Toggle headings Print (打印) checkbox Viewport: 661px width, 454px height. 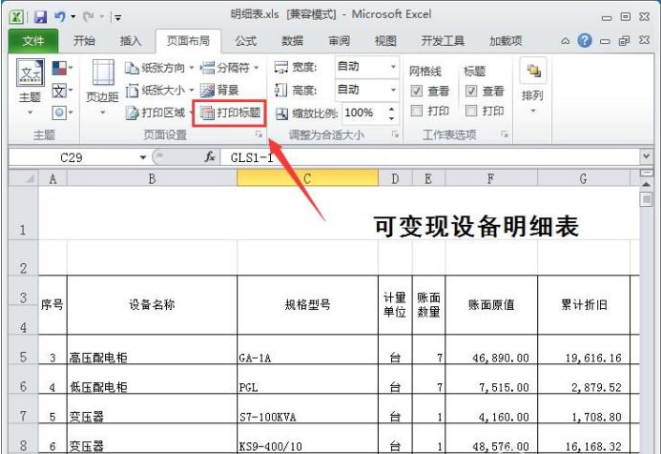click(471, 111)
